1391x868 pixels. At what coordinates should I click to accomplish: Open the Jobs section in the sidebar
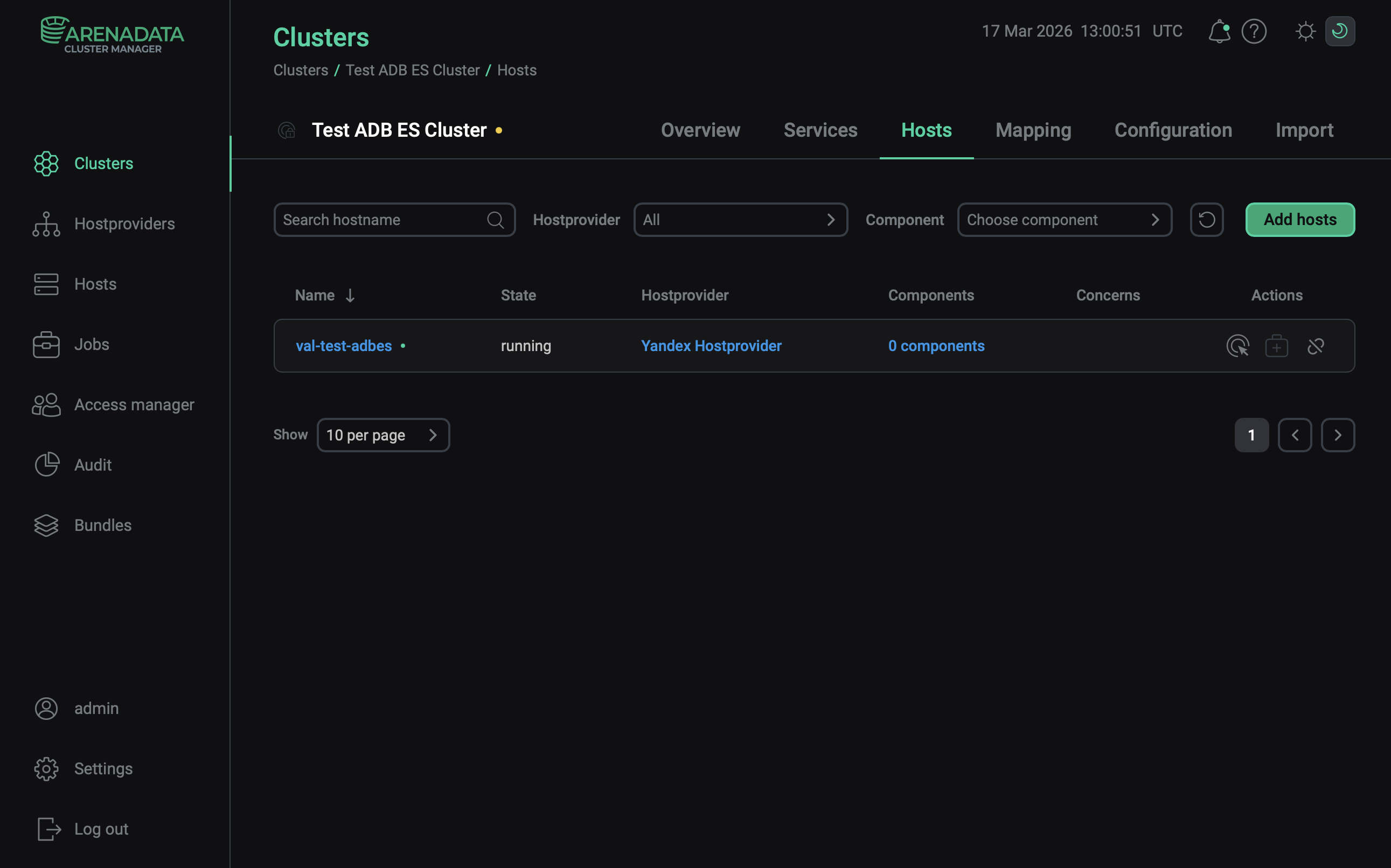92,344
